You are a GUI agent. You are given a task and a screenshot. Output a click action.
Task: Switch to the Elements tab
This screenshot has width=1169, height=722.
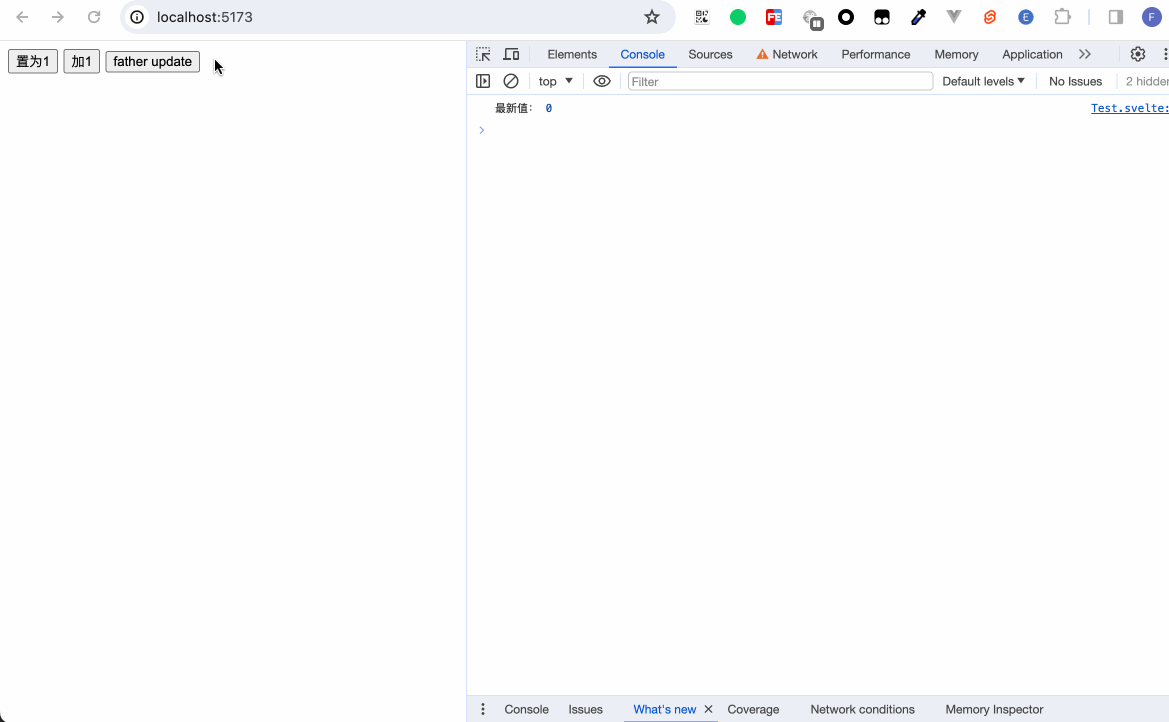point(572,54)
